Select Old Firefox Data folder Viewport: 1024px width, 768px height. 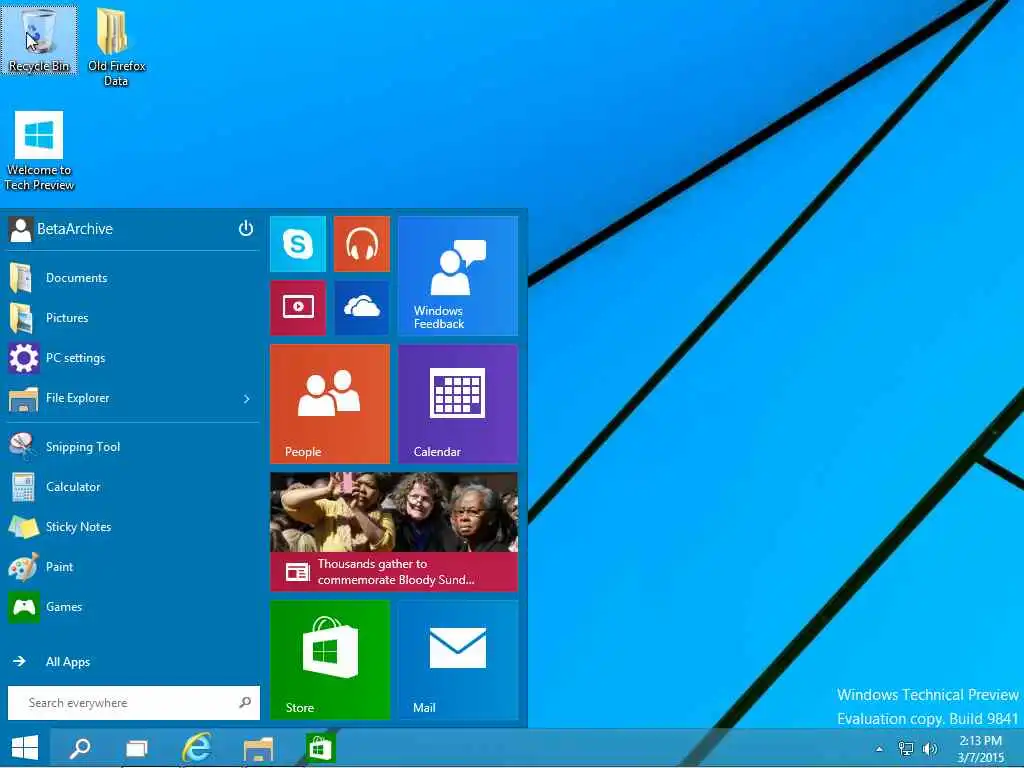point(116,46)
